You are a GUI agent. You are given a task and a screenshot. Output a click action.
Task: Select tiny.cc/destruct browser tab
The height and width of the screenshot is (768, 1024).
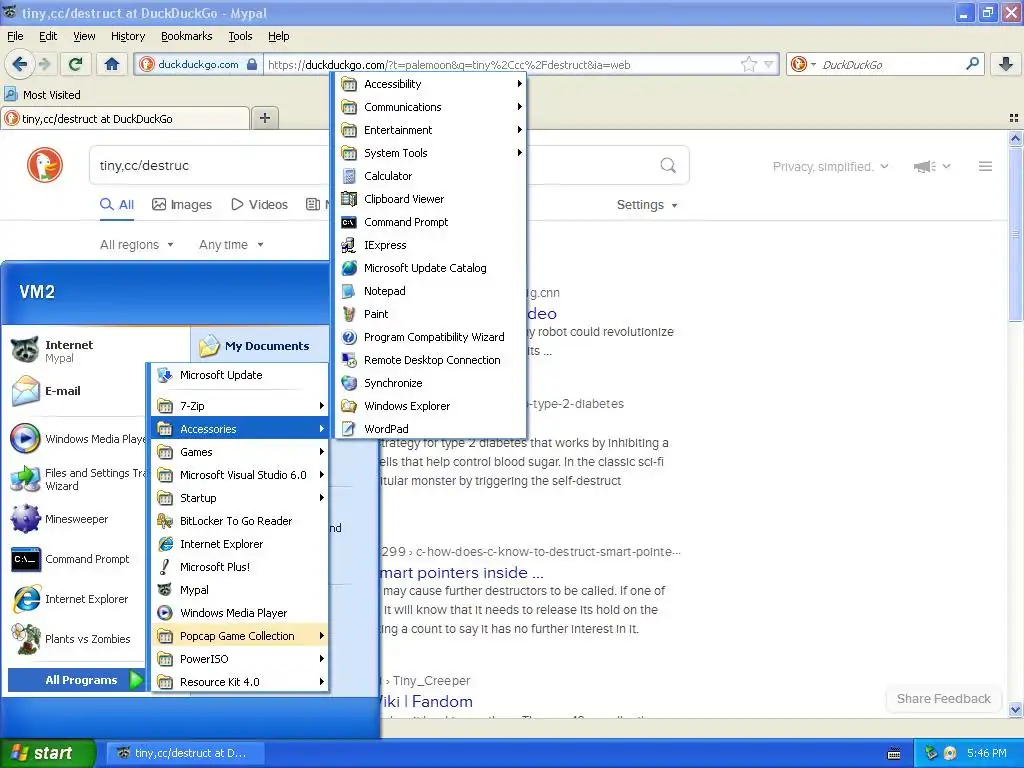coord(125,118)
